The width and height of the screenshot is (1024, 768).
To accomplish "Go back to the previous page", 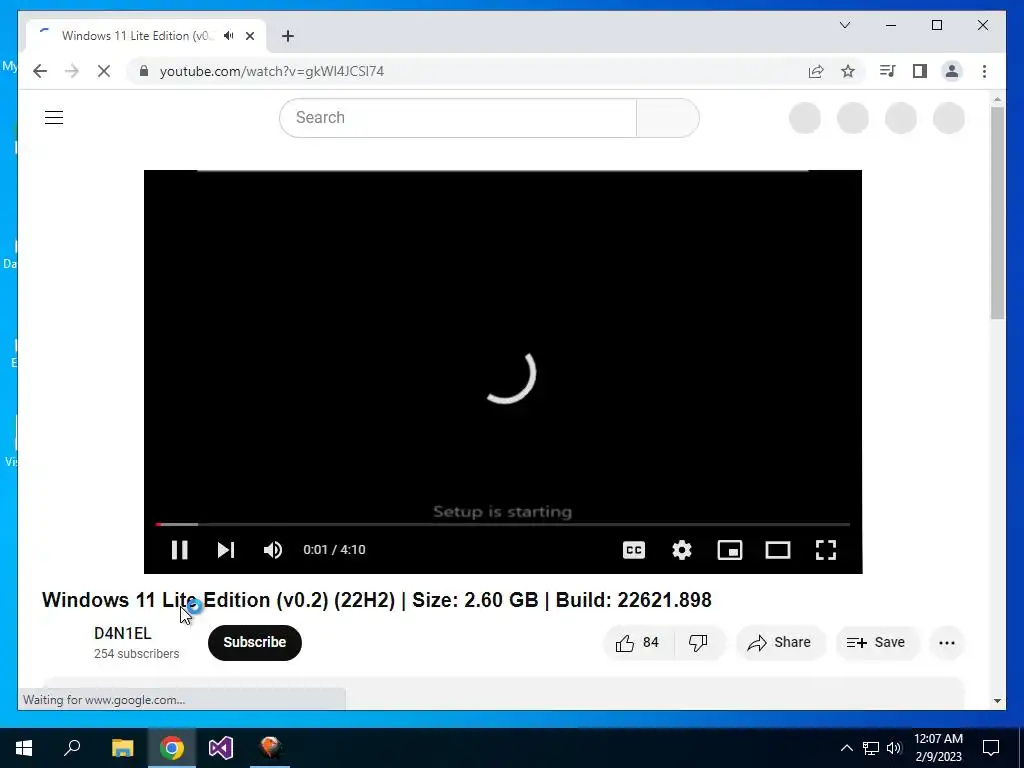I will click(x=40, y=71).
